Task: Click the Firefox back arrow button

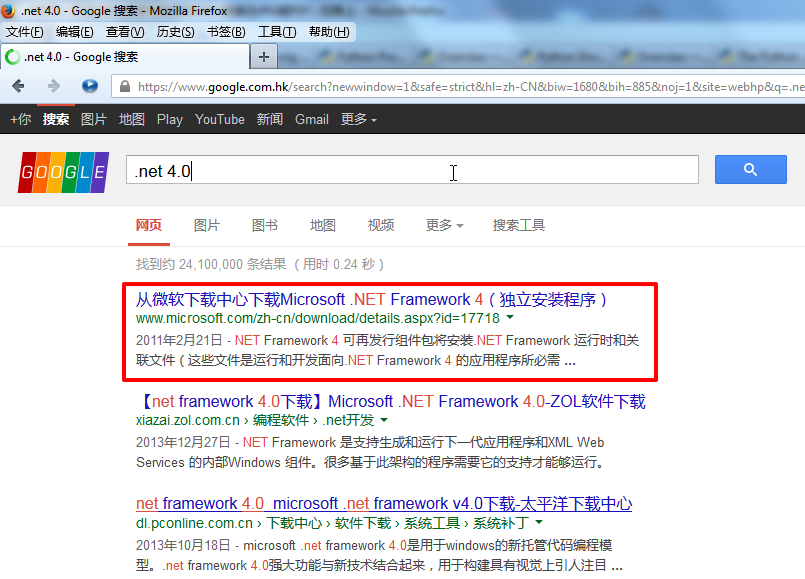Action: (18, 86)
